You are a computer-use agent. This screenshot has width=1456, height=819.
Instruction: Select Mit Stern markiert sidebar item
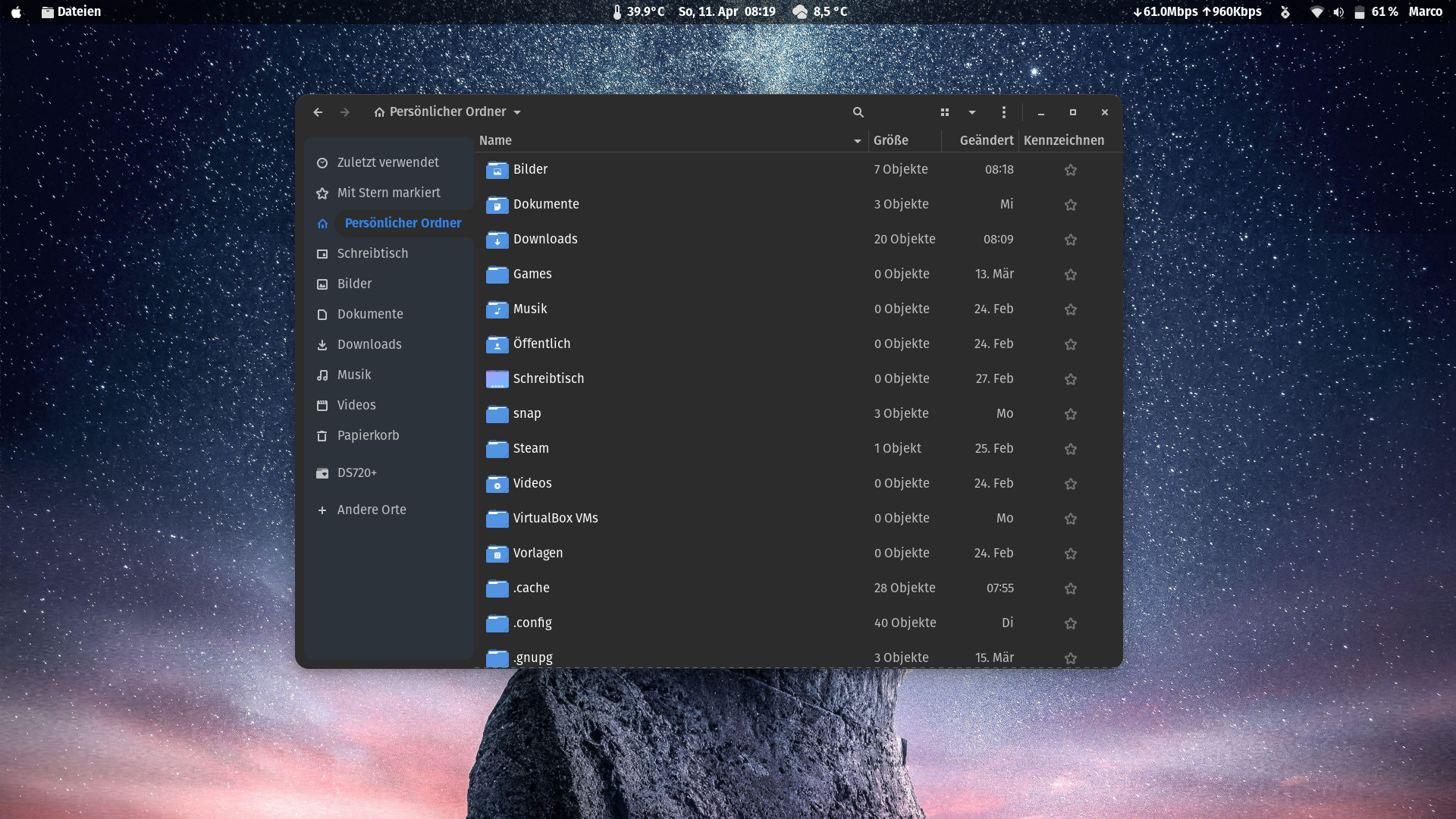tap(388, 193)
